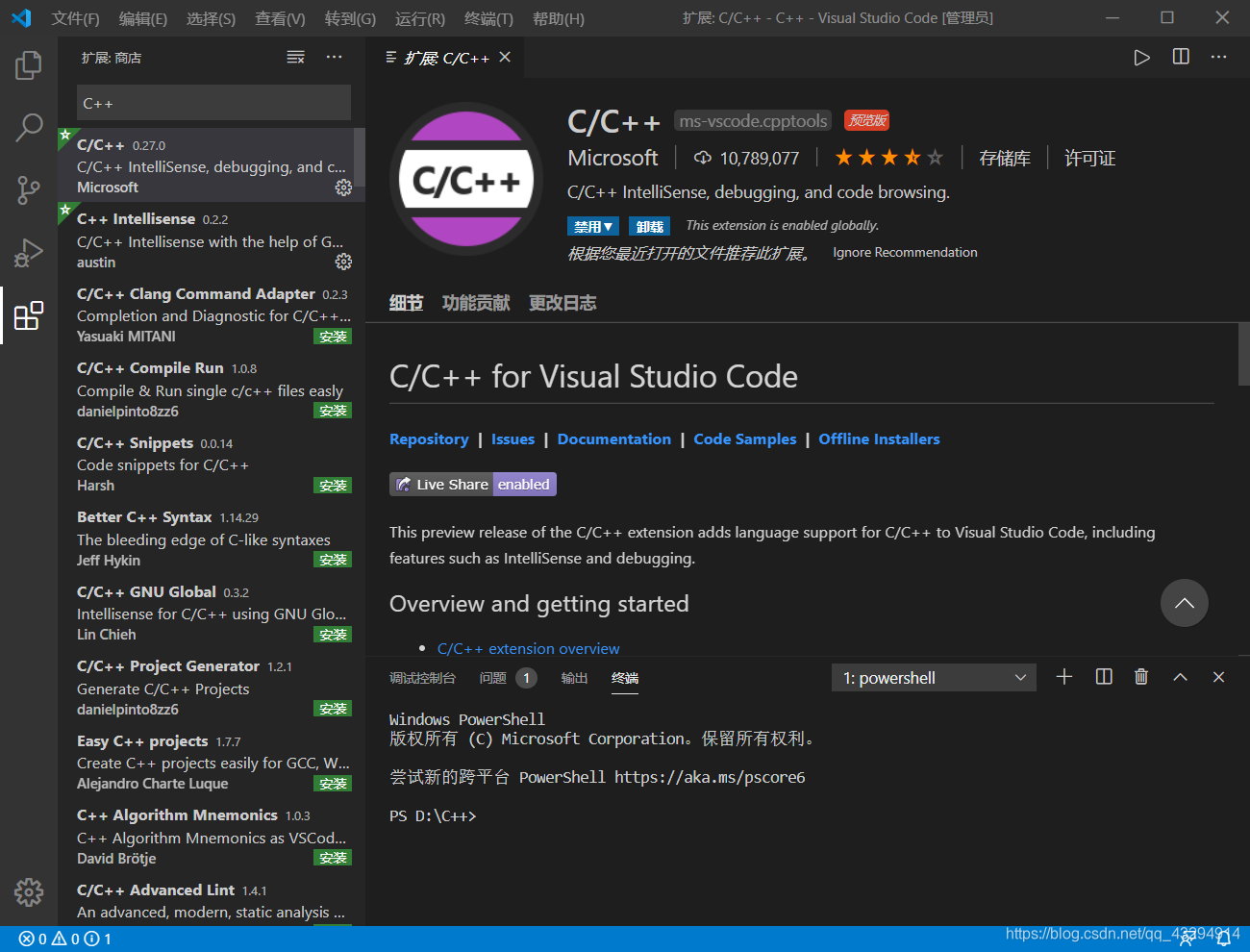Select the Extensions view icon

click(x=29, y=314)
